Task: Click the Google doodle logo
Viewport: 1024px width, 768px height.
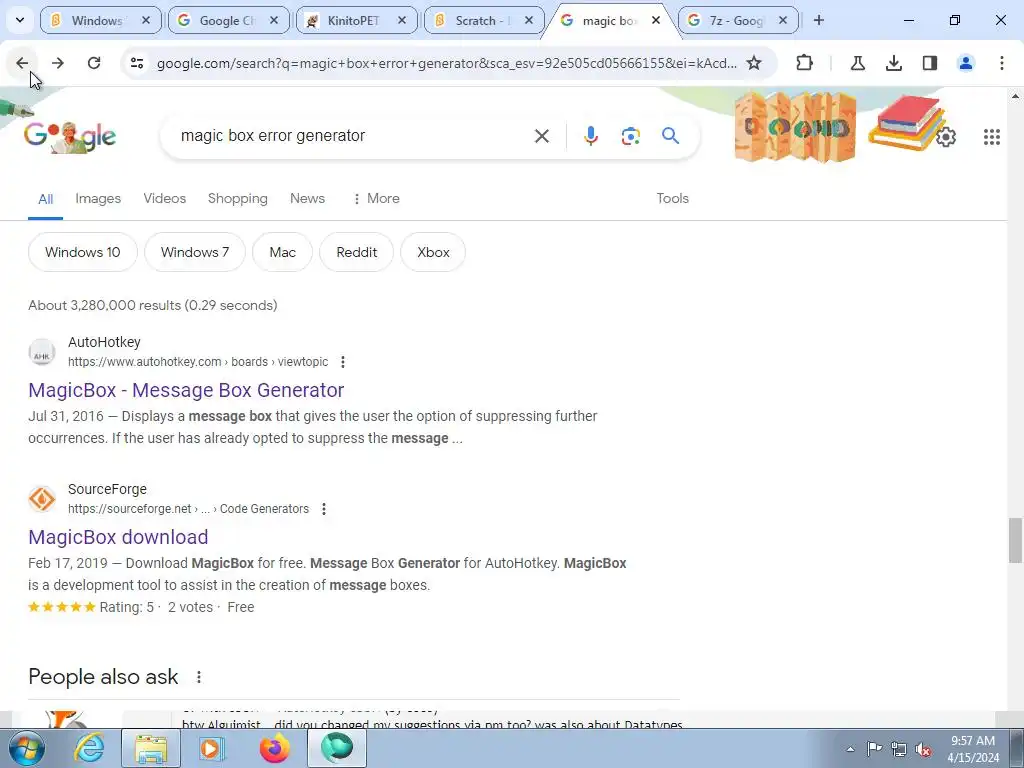Action: coord(70,136)
